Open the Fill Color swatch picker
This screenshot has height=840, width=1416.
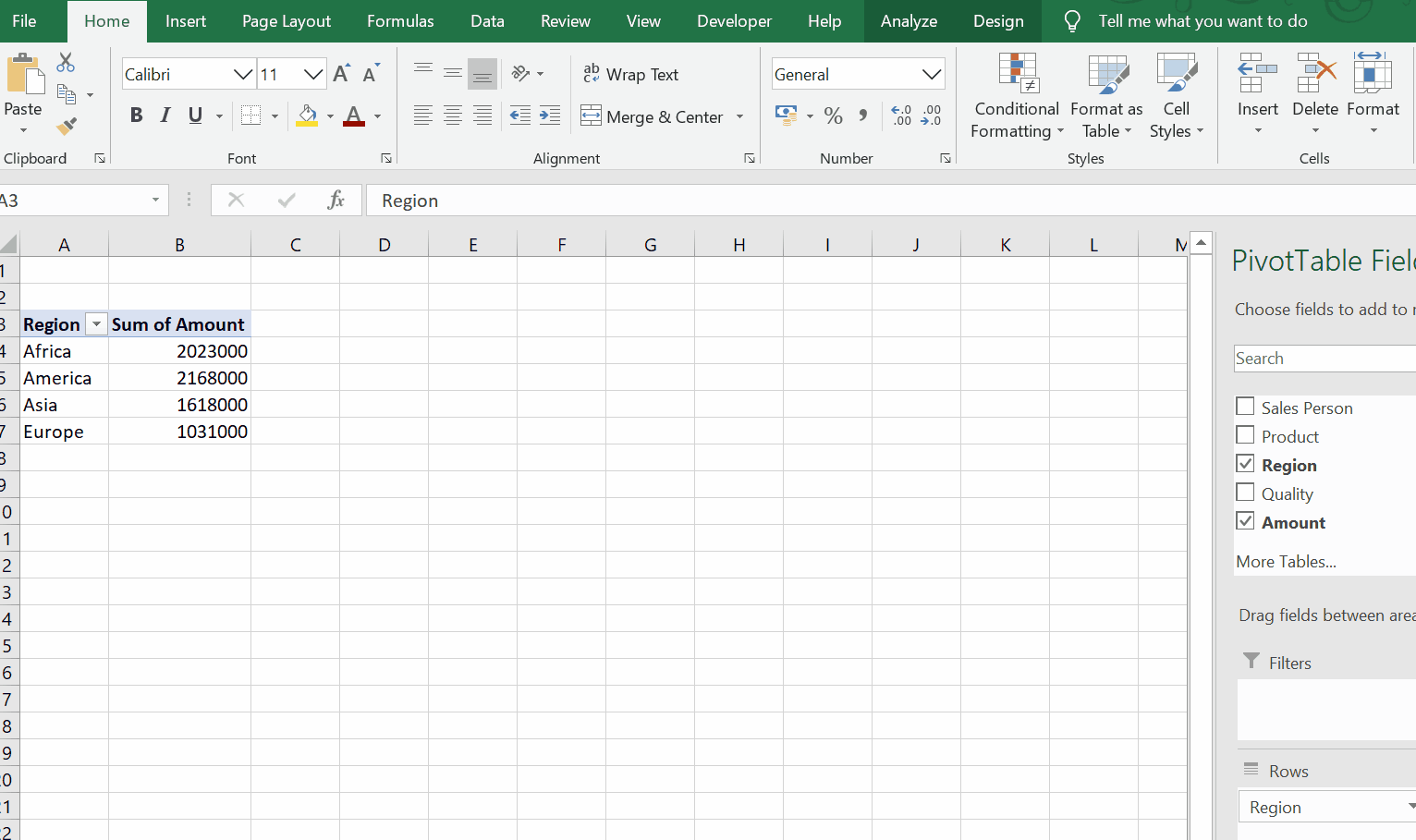[x=328, y=116]
